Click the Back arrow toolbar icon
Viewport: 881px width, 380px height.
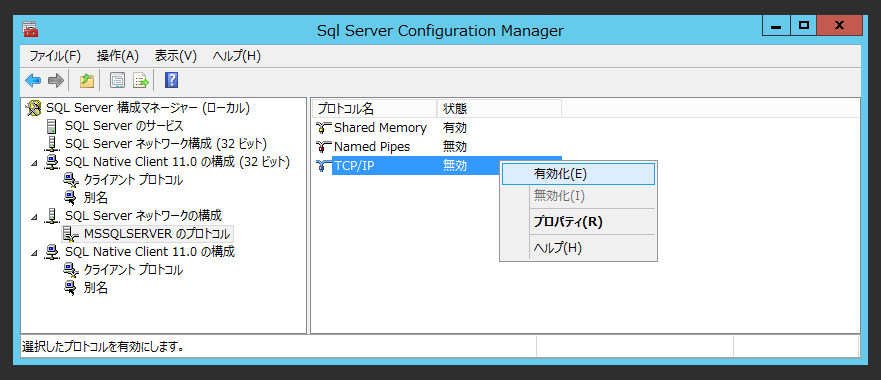pyautogui.click(x=33, y=81)
